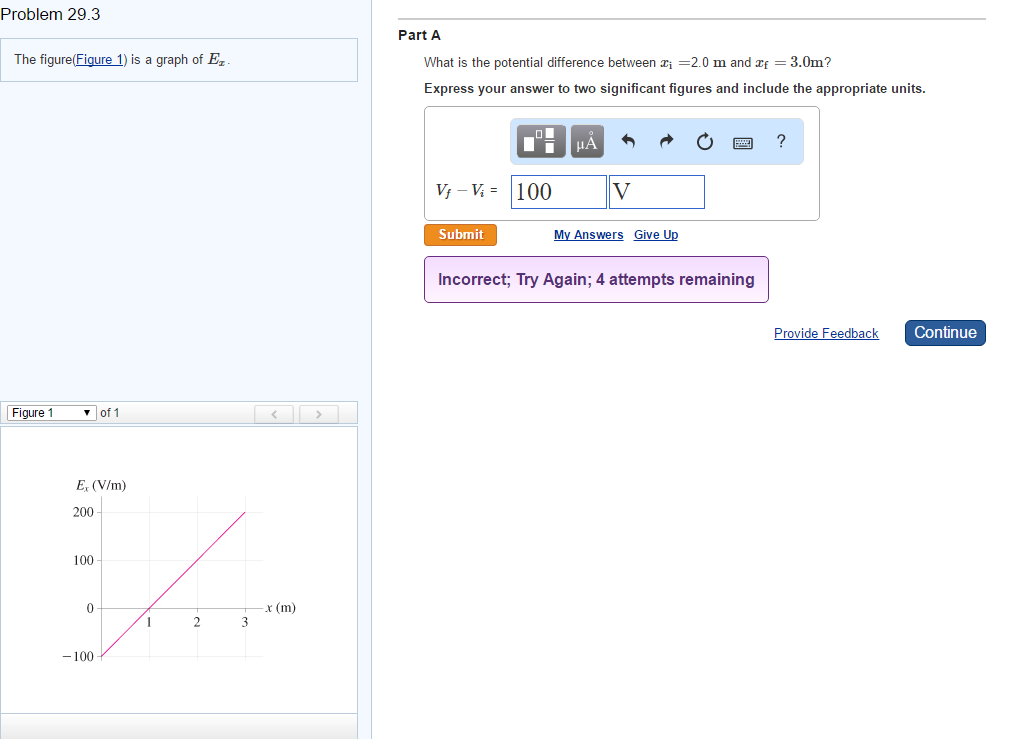Click the Incorrect; Try Again feedback message

click(596, 280)
